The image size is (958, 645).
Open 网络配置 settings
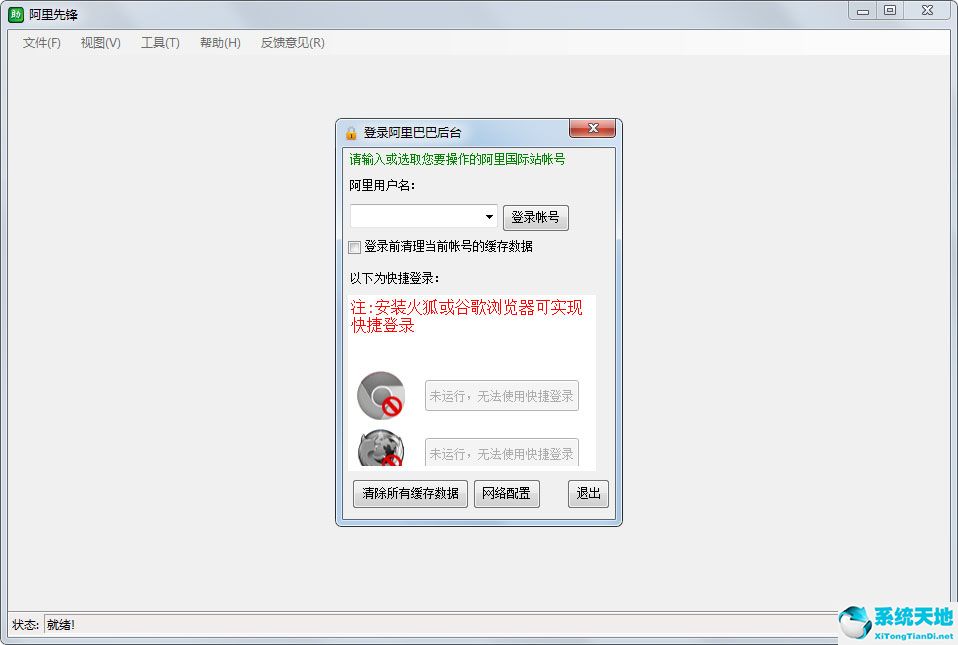click(506, 494)
